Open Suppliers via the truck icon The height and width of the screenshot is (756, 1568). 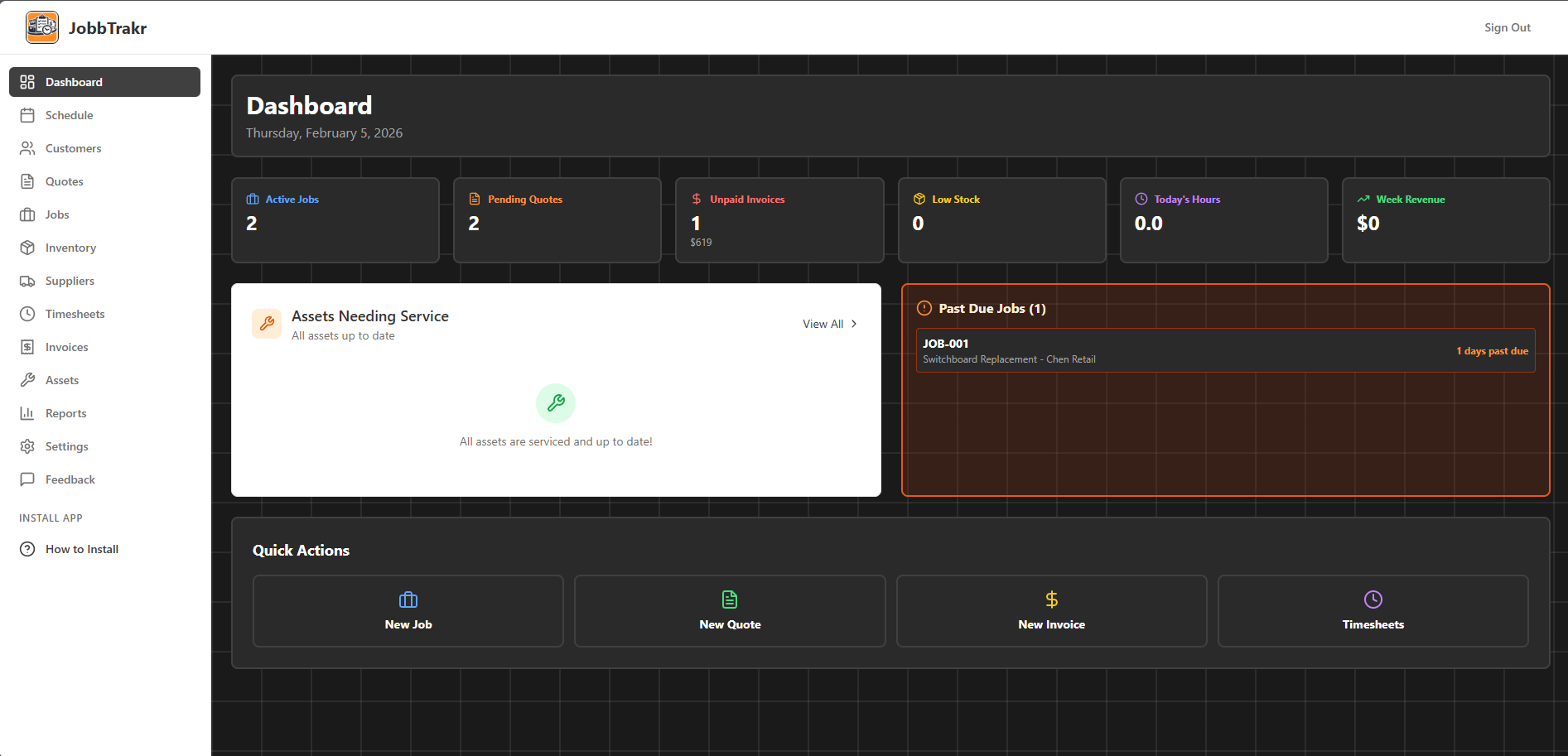tap(27, 281)
